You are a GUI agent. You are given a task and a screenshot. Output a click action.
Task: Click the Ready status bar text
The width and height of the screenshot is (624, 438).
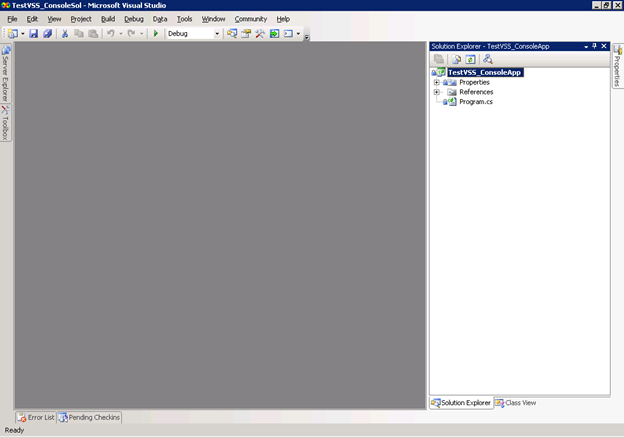click(x=14, y=430)
